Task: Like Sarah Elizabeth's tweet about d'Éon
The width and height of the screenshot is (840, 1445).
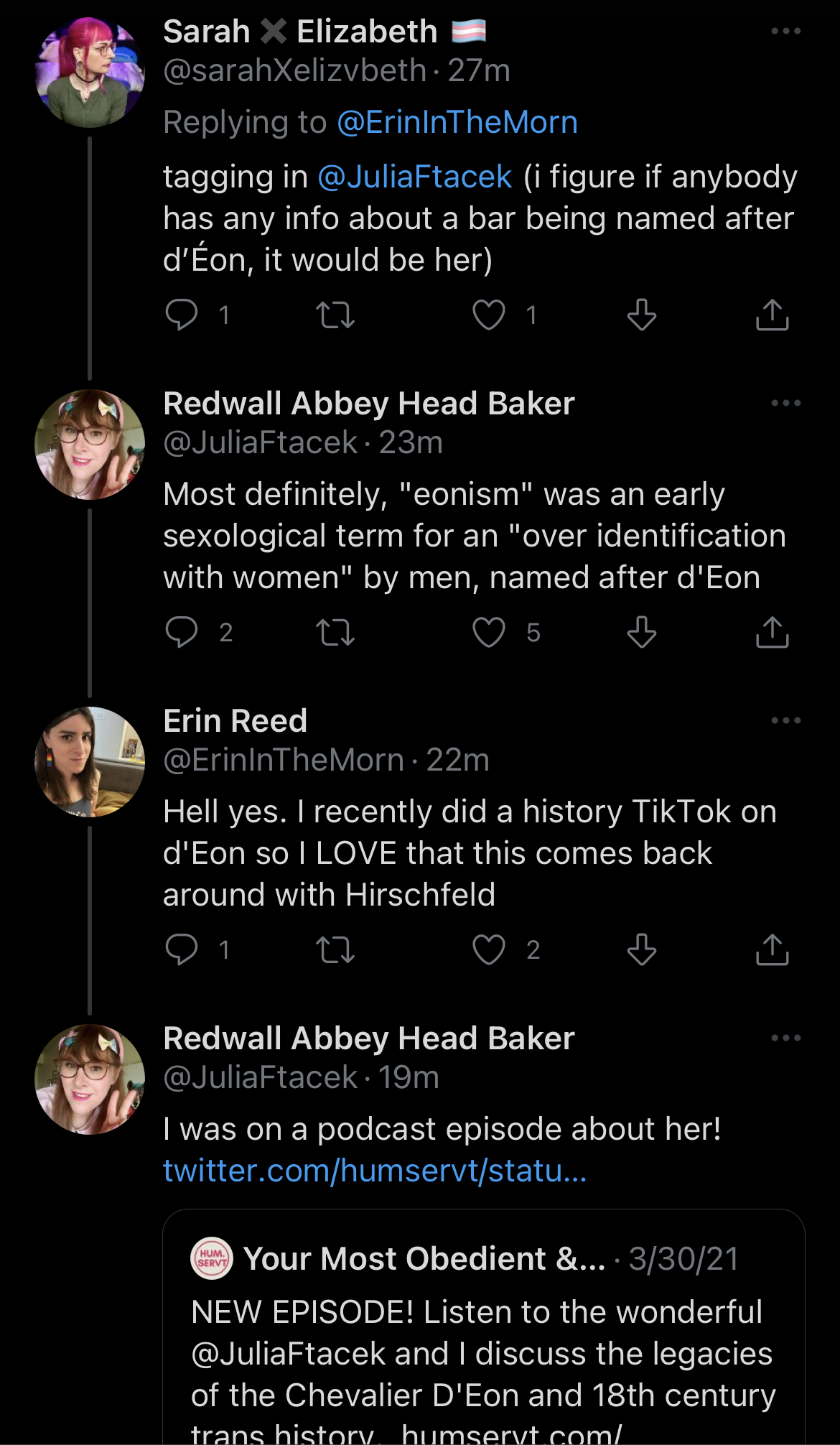Action: [x=489, y=315]
